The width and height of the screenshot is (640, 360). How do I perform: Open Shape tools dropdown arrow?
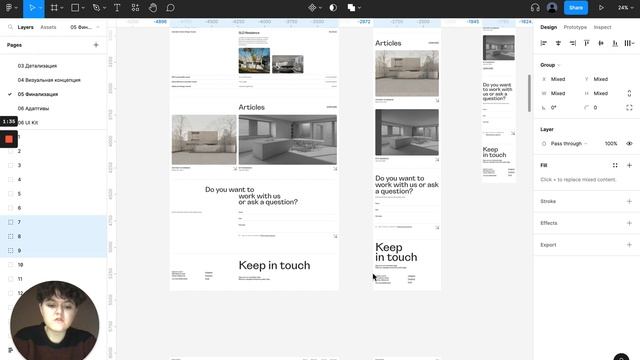coord(83,8)
